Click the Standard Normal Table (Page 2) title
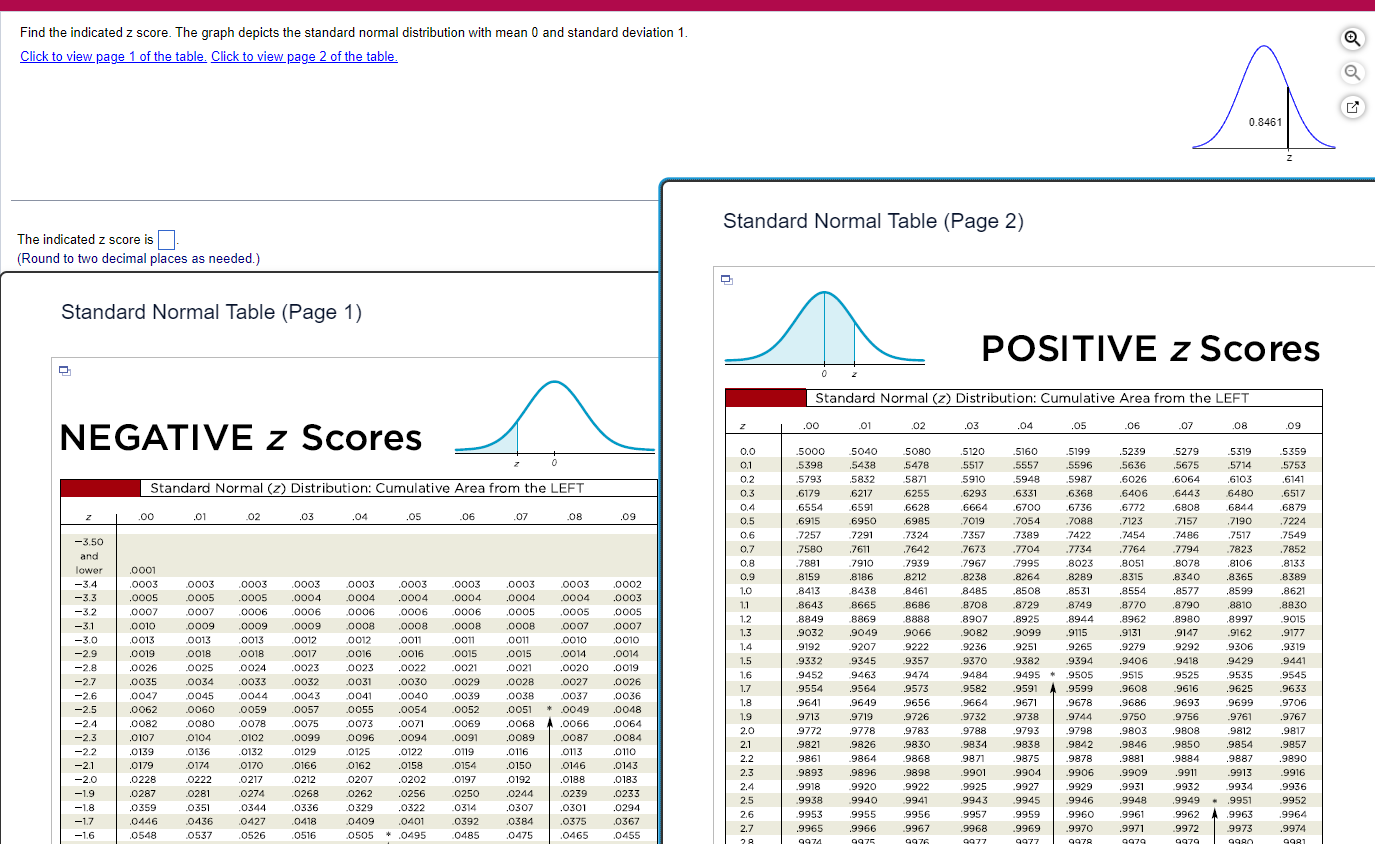This screenshot has height=844, width=1375. (x=873, y=221)
